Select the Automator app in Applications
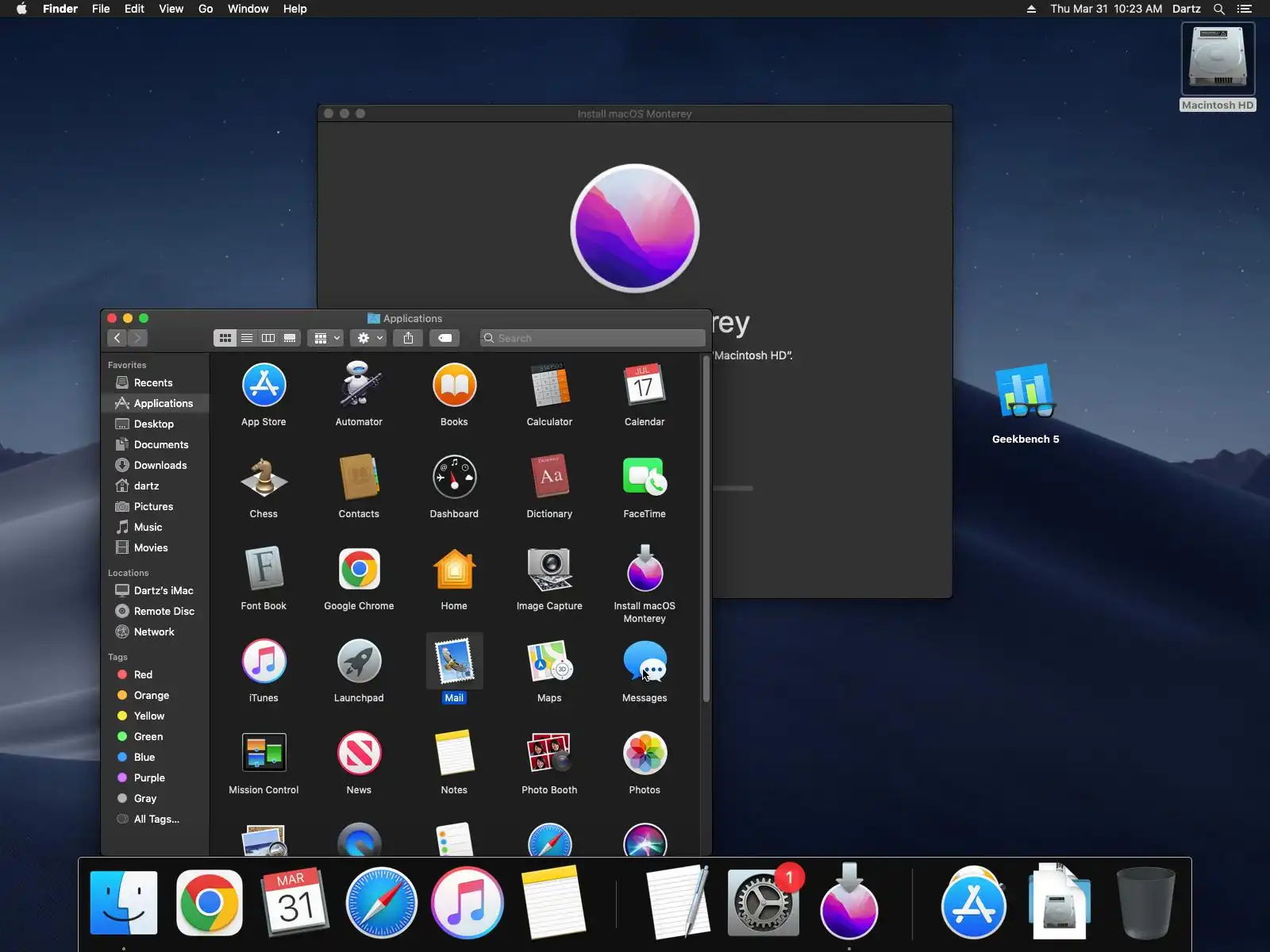 [359, 386]
